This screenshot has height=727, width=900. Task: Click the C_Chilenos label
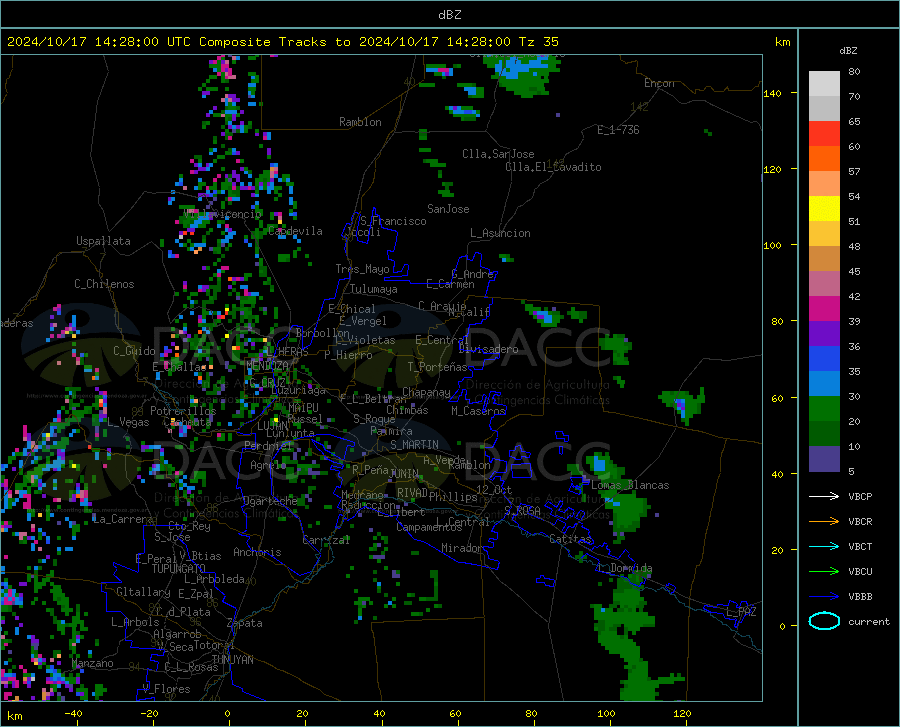[x=104, y=284]
